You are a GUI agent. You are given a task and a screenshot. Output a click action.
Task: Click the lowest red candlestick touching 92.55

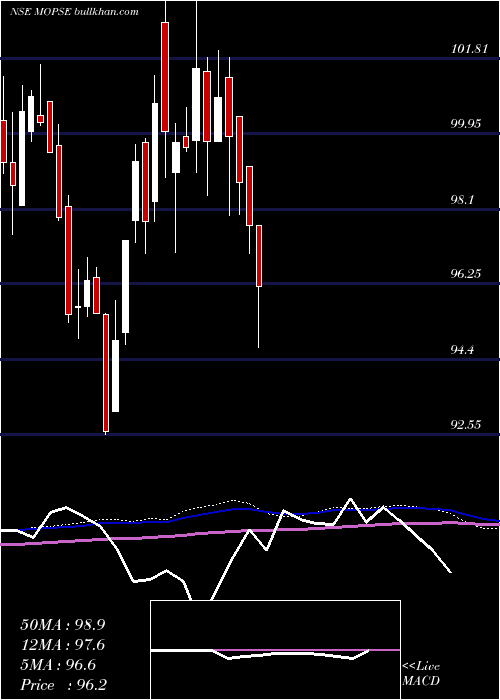point(106,373)
